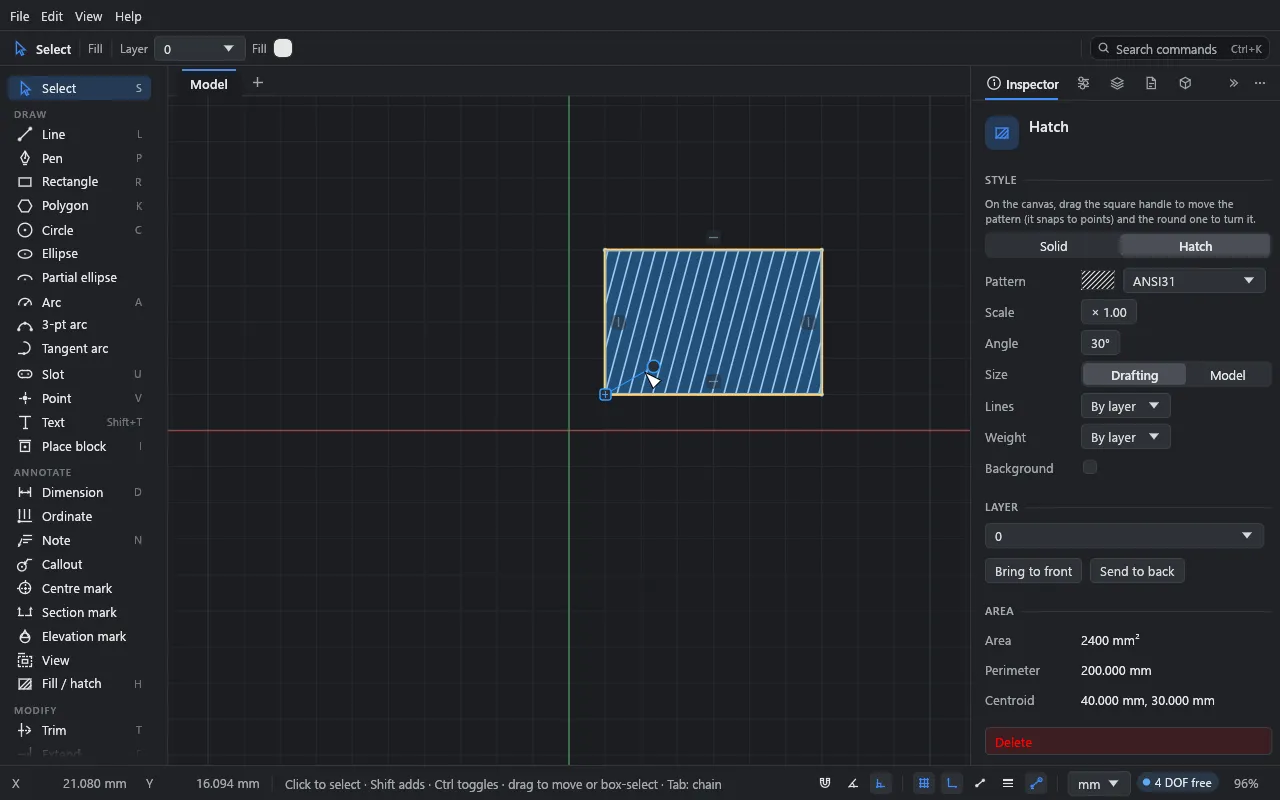Delete the selected hatch

[1128, 742]
